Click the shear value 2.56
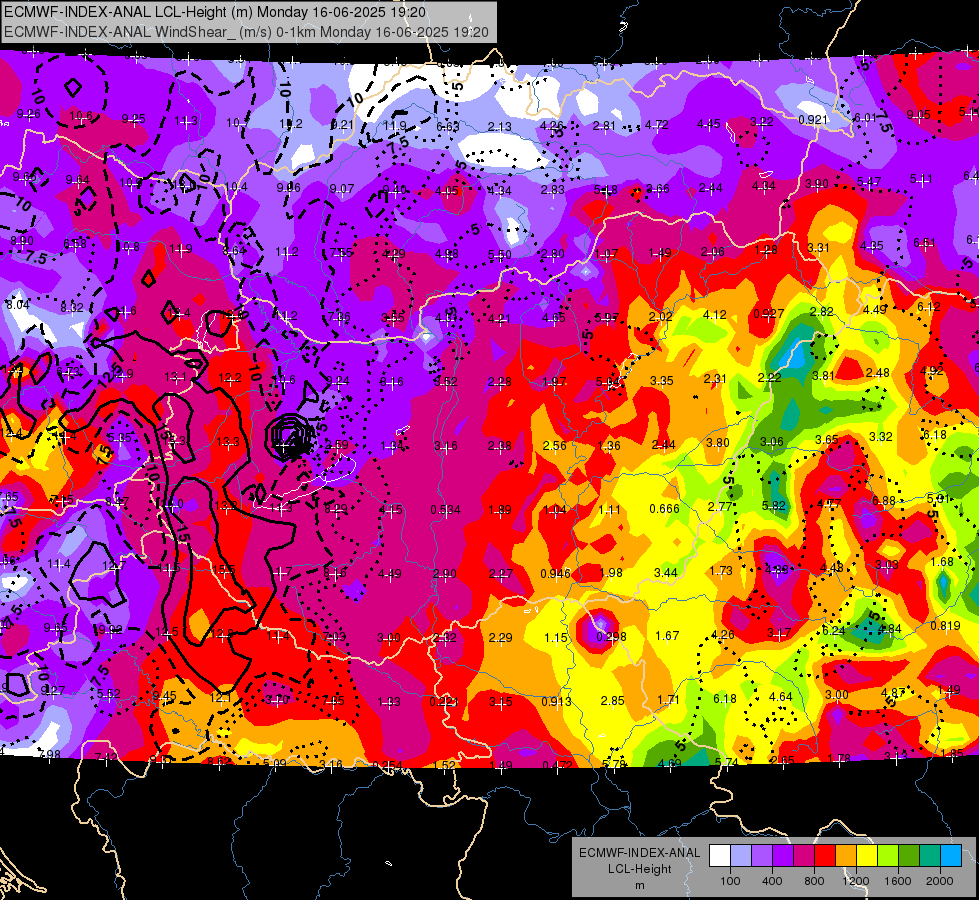 [x=554, y=445]
